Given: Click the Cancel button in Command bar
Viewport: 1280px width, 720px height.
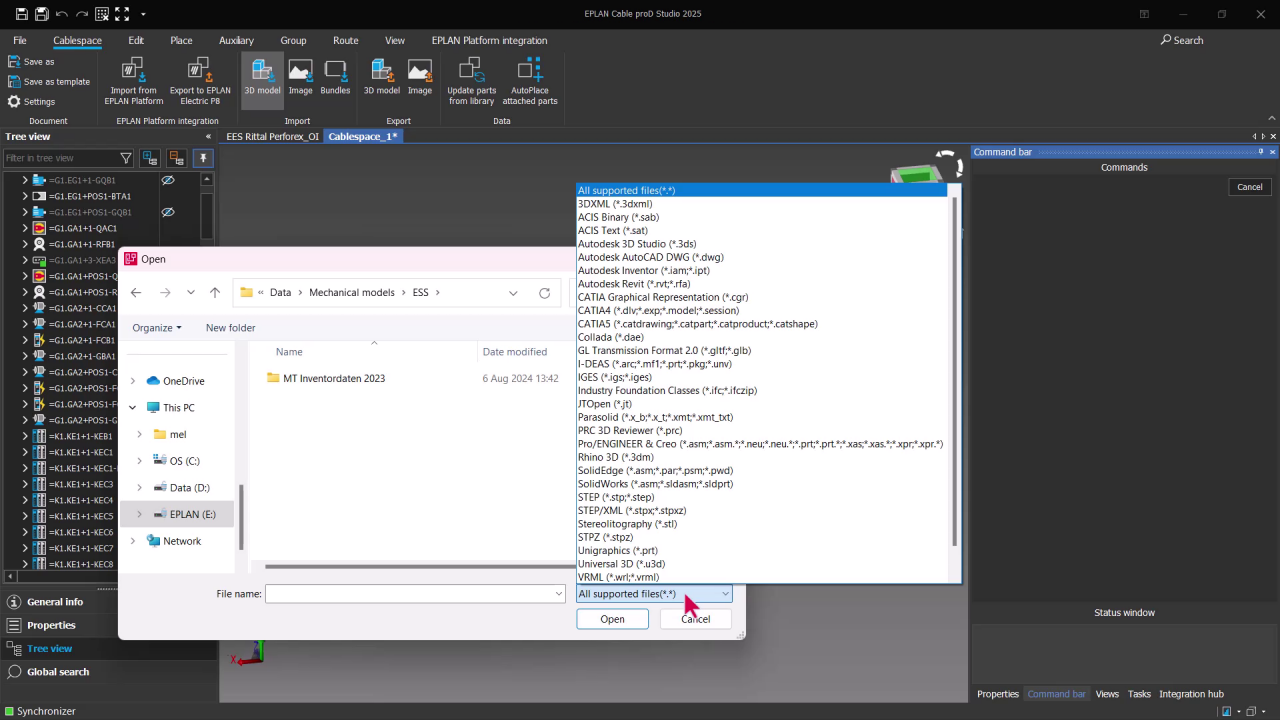Looking at the screenshot, I should pos(1249,186).
